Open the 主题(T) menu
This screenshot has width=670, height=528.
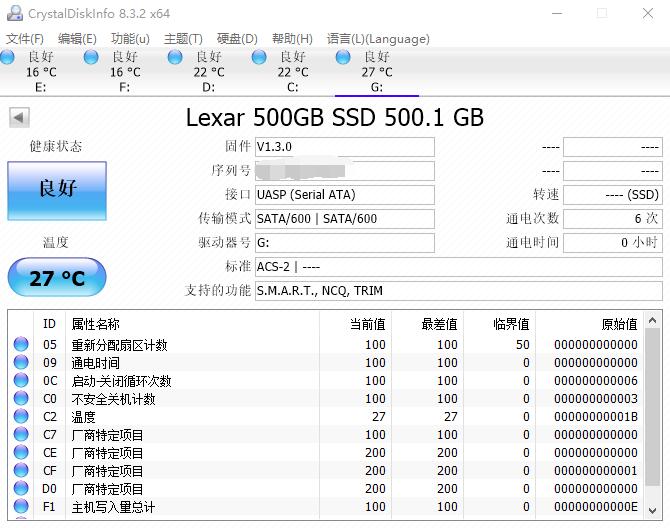coord(183,39)
